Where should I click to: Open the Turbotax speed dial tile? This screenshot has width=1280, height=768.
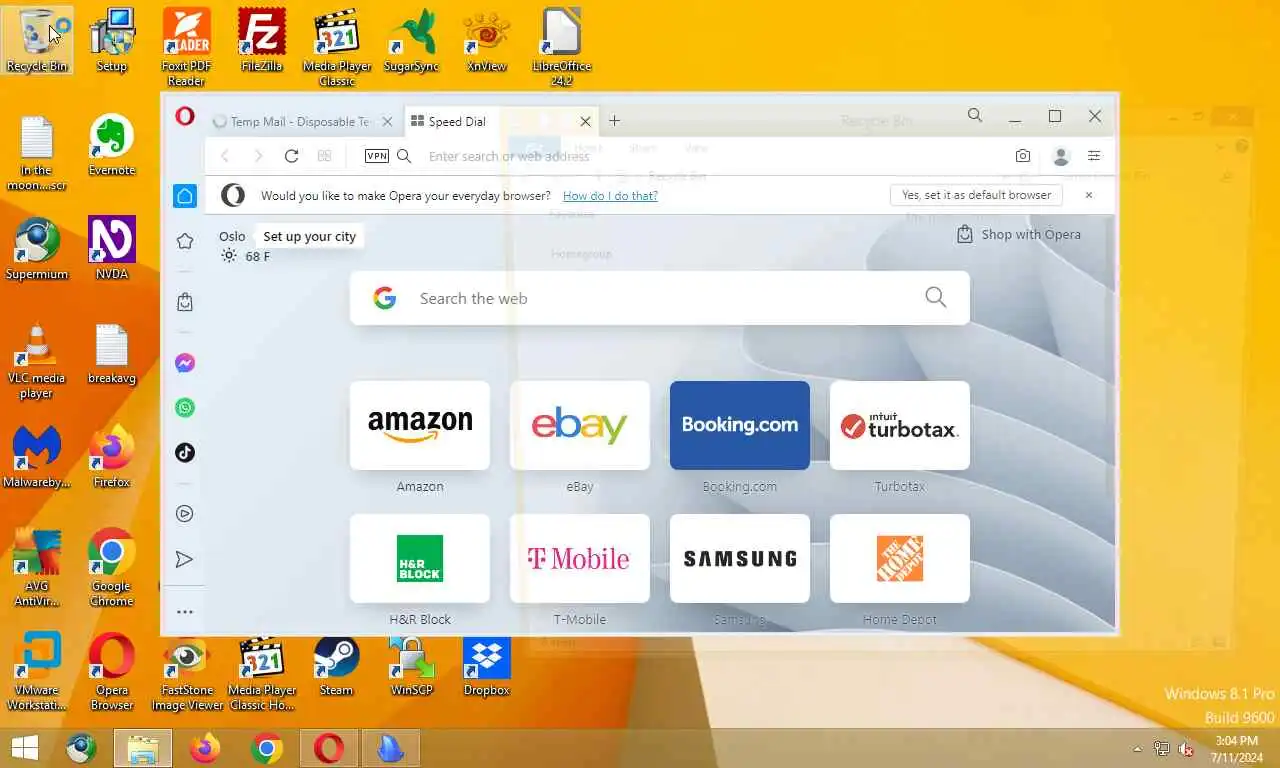pos(900,425)
